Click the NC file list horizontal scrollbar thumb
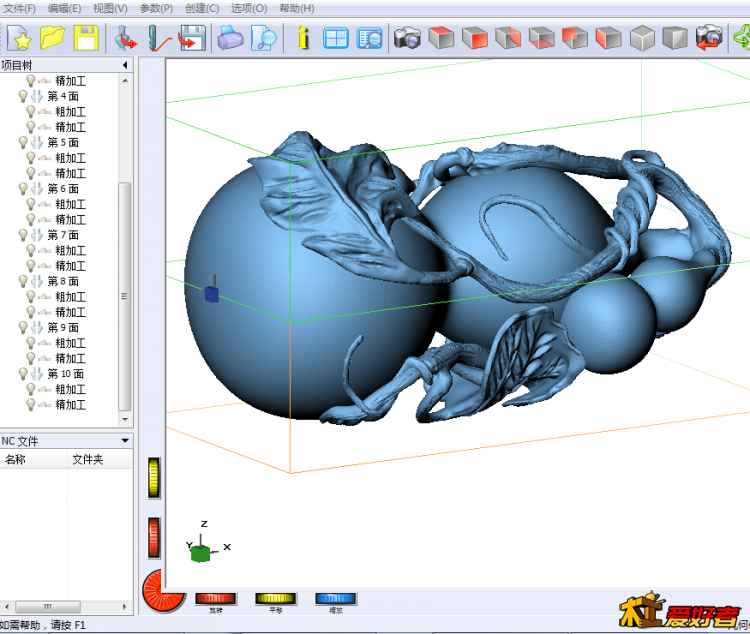The width and height of the screenshot is (750, 634). [x=48, y=607]
